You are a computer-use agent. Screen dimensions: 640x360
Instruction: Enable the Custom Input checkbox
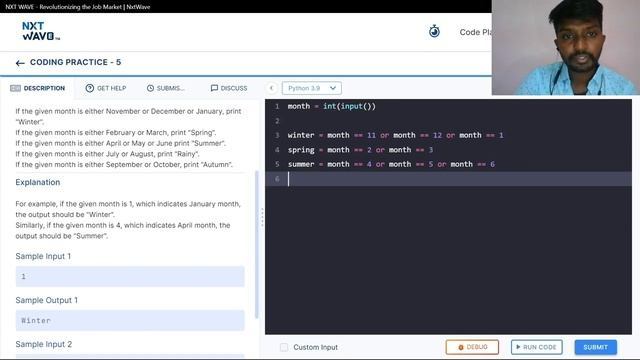pos(284,347)
